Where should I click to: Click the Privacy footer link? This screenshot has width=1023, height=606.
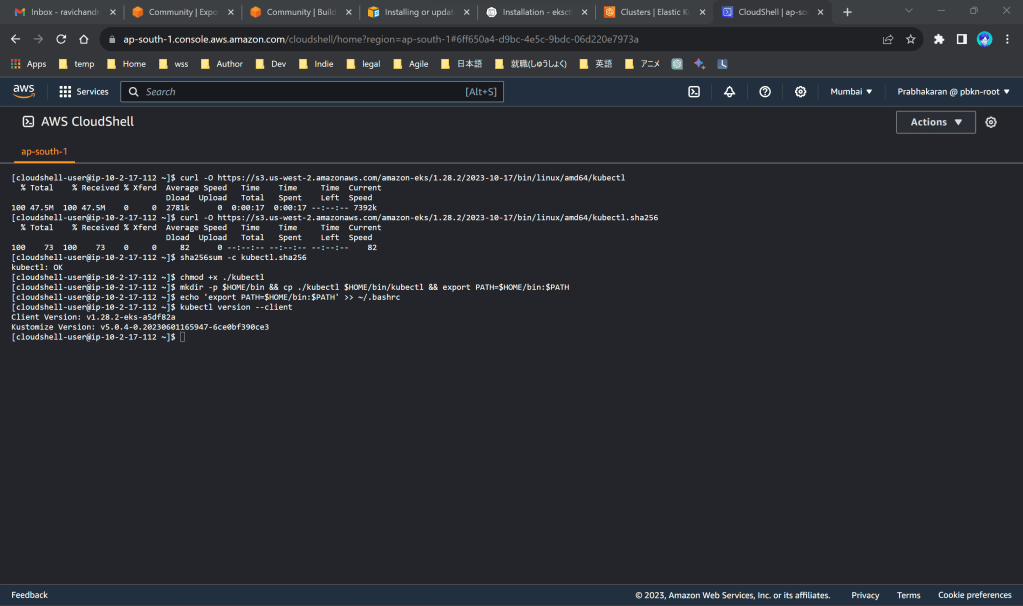(x=865, y=595)
